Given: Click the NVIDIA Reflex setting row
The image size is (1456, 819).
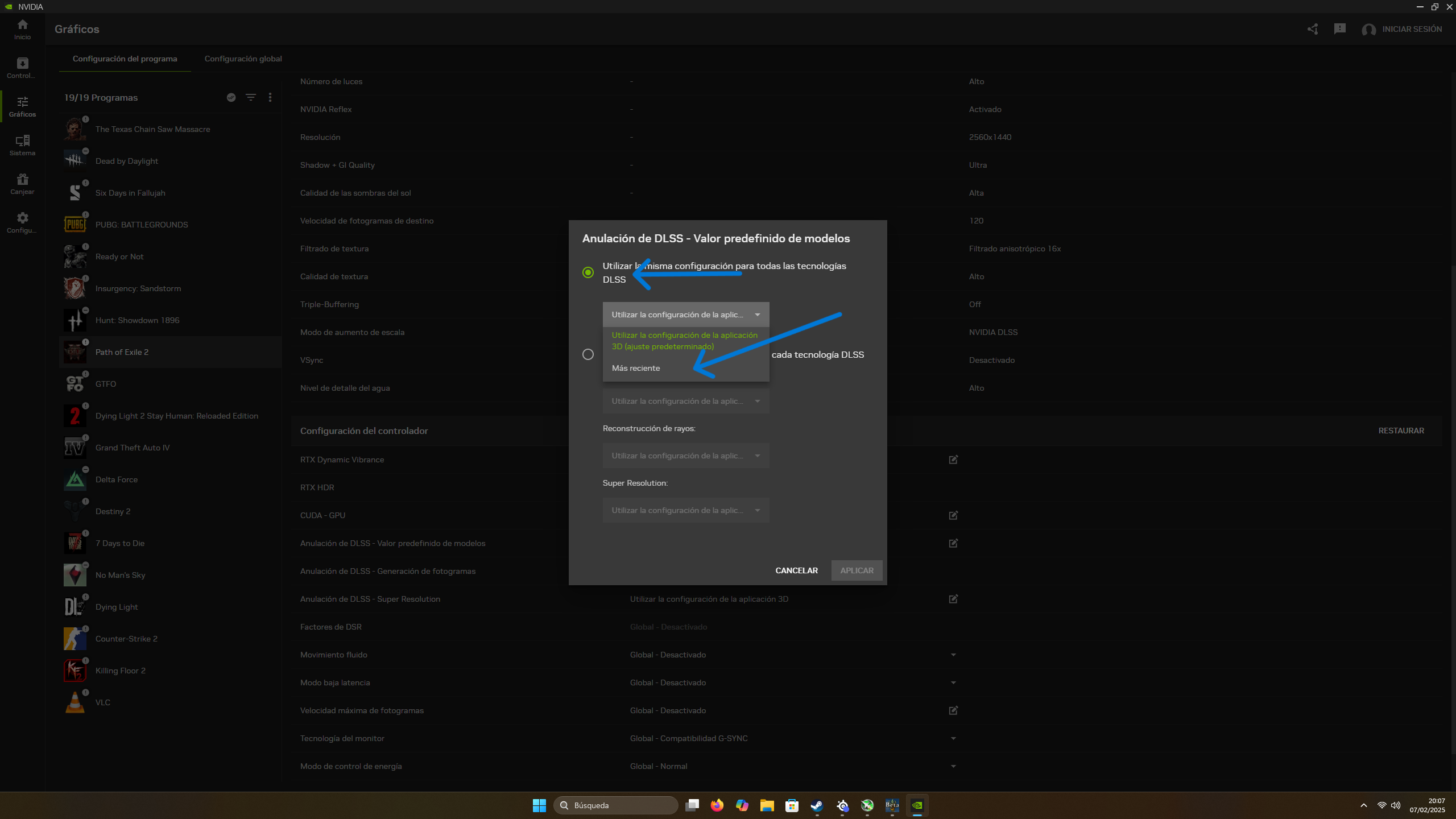Looking at the screenshot, I should click(867, 109).
